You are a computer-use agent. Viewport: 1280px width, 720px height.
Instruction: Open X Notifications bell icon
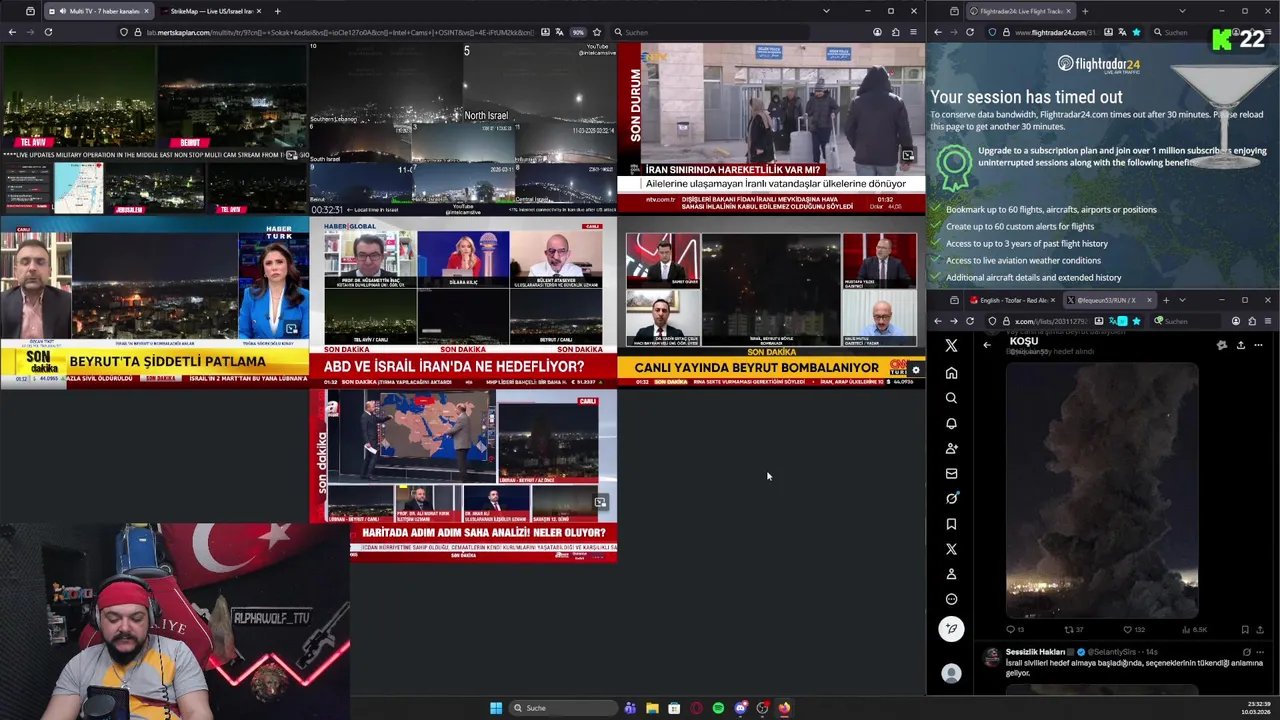click(951, 423)
